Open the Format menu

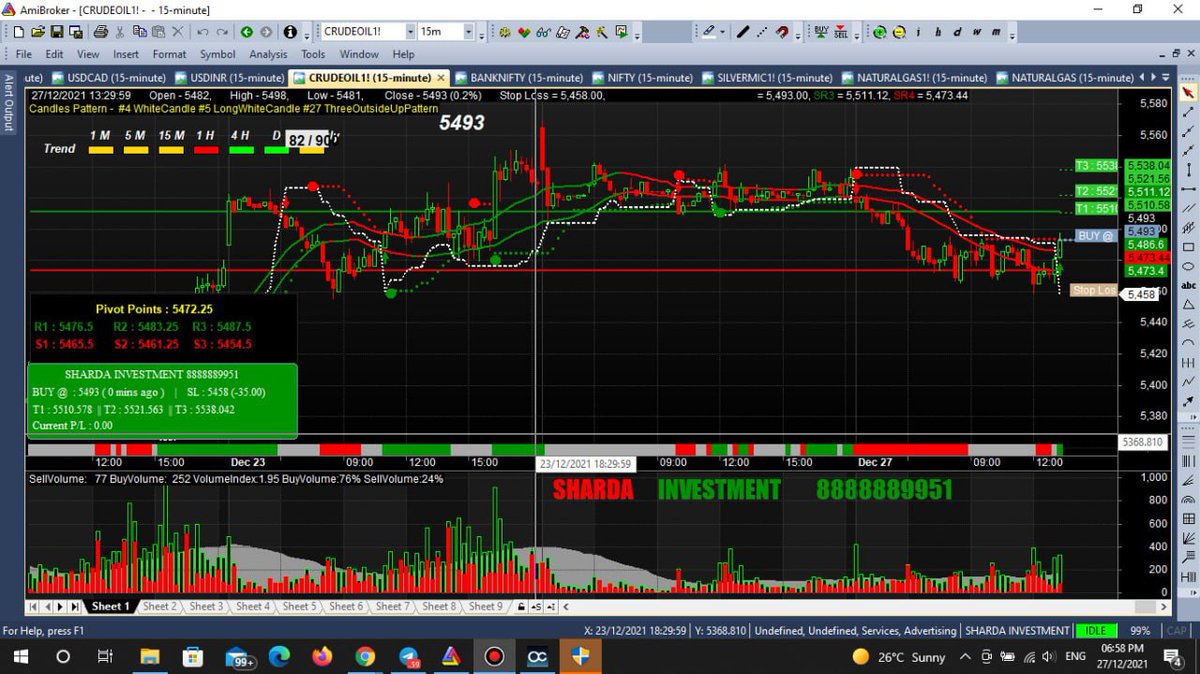[x=169, y=54]
